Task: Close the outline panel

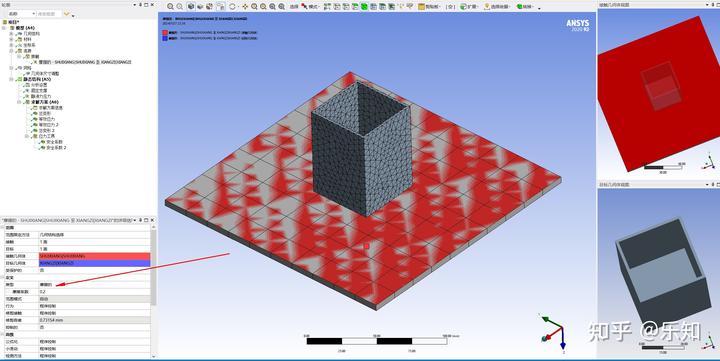Action: pyautogui.click(x=152, y=5)
